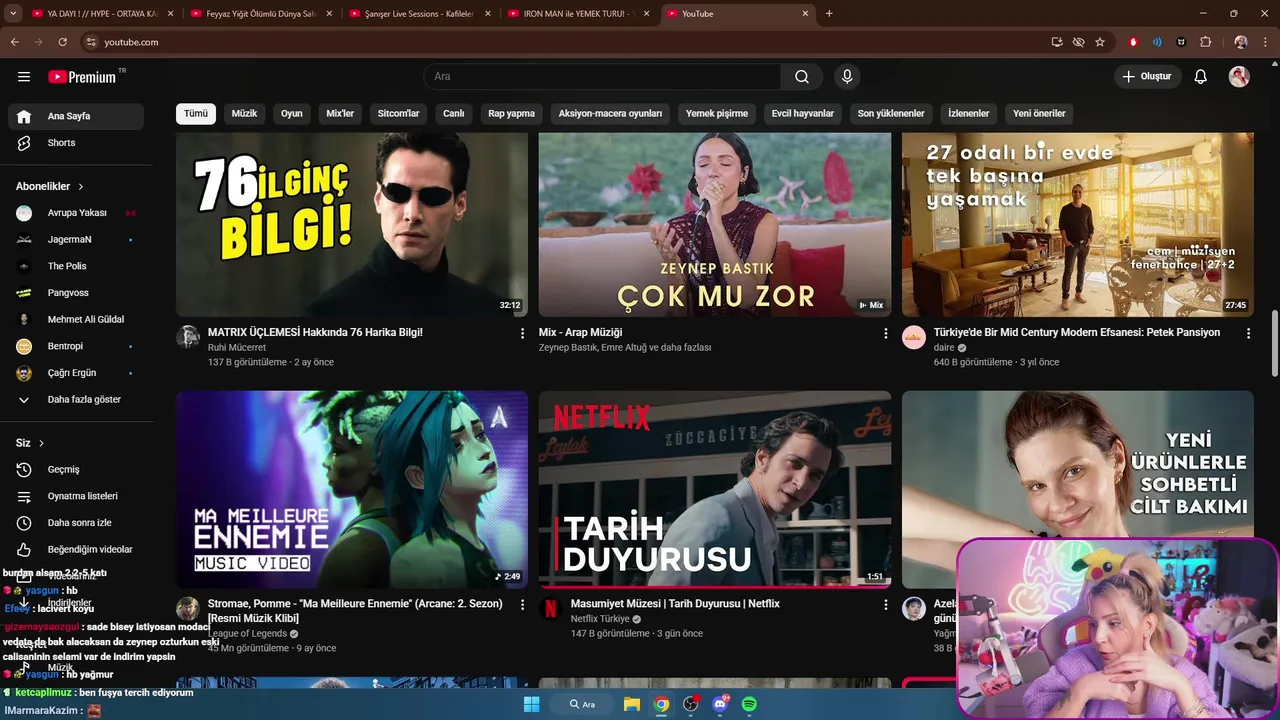The image size is (1280, 720).
Task: Select the Tümü filter chip
Action: pos(196,113)
